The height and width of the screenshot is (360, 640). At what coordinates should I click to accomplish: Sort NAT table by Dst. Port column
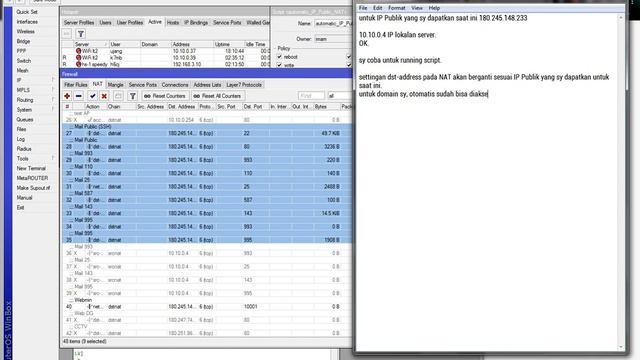pos(255,107)
